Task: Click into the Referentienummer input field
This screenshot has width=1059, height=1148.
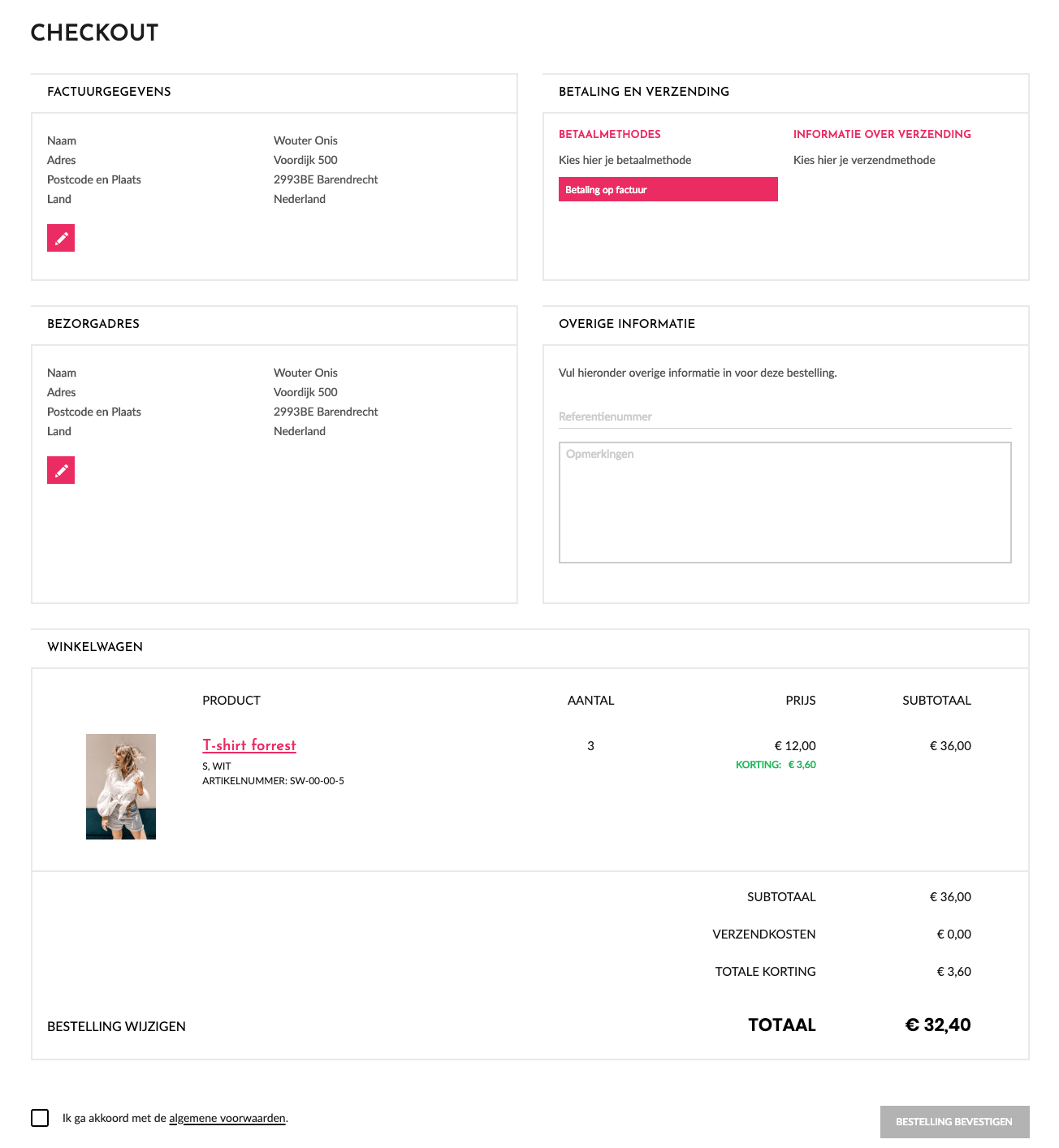Action: pyautogui.click(x=785, y=416)
